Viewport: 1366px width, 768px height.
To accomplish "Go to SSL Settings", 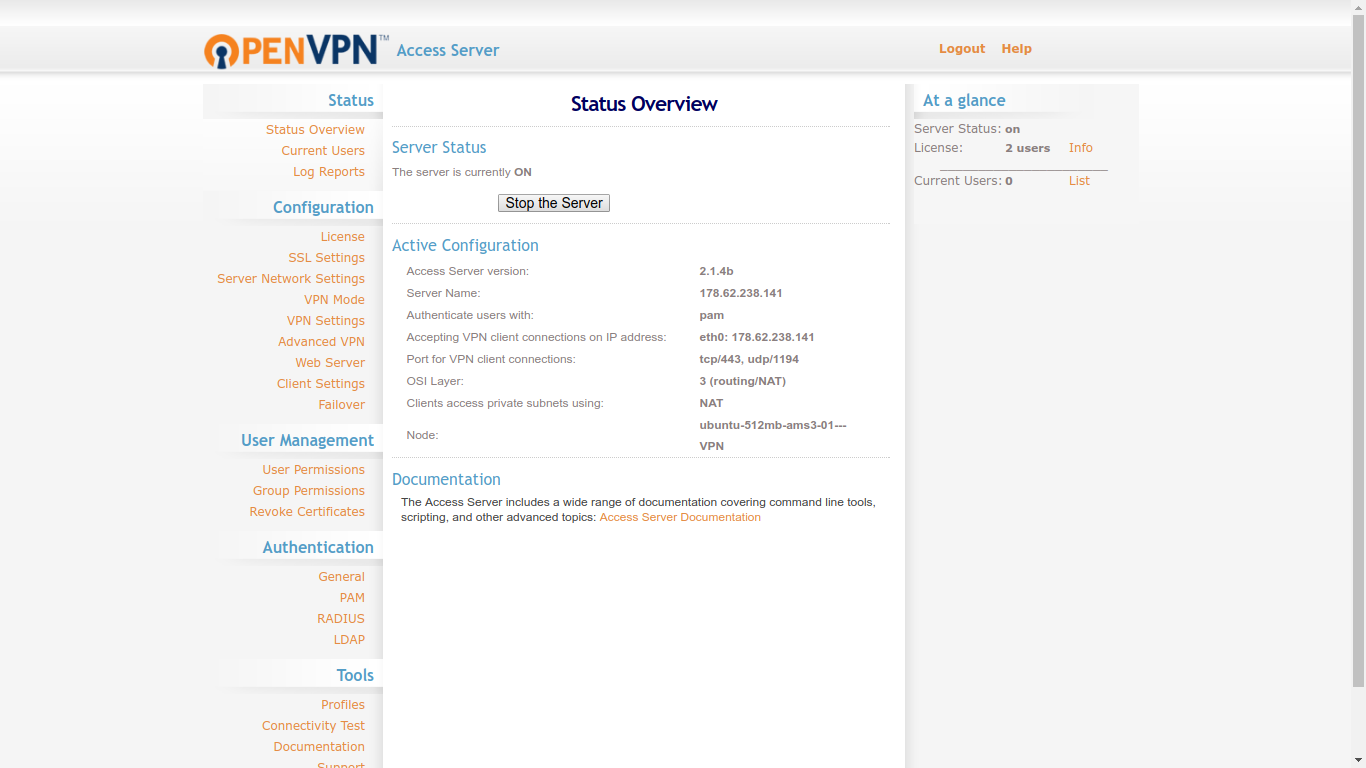I will tap(326, 258).
